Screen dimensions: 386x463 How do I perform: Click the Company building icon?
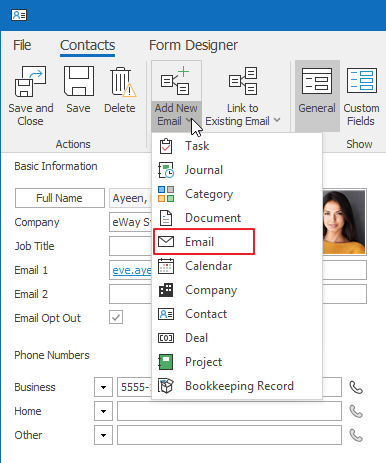(166, 290)
